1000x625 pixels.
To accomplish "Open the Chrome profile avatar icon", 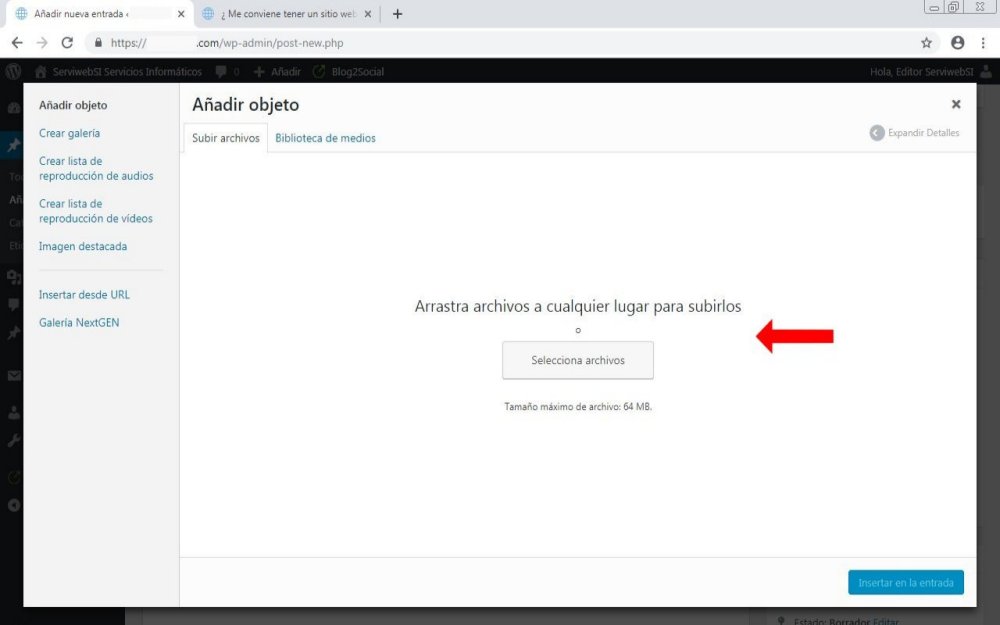I will pos(957,43).
